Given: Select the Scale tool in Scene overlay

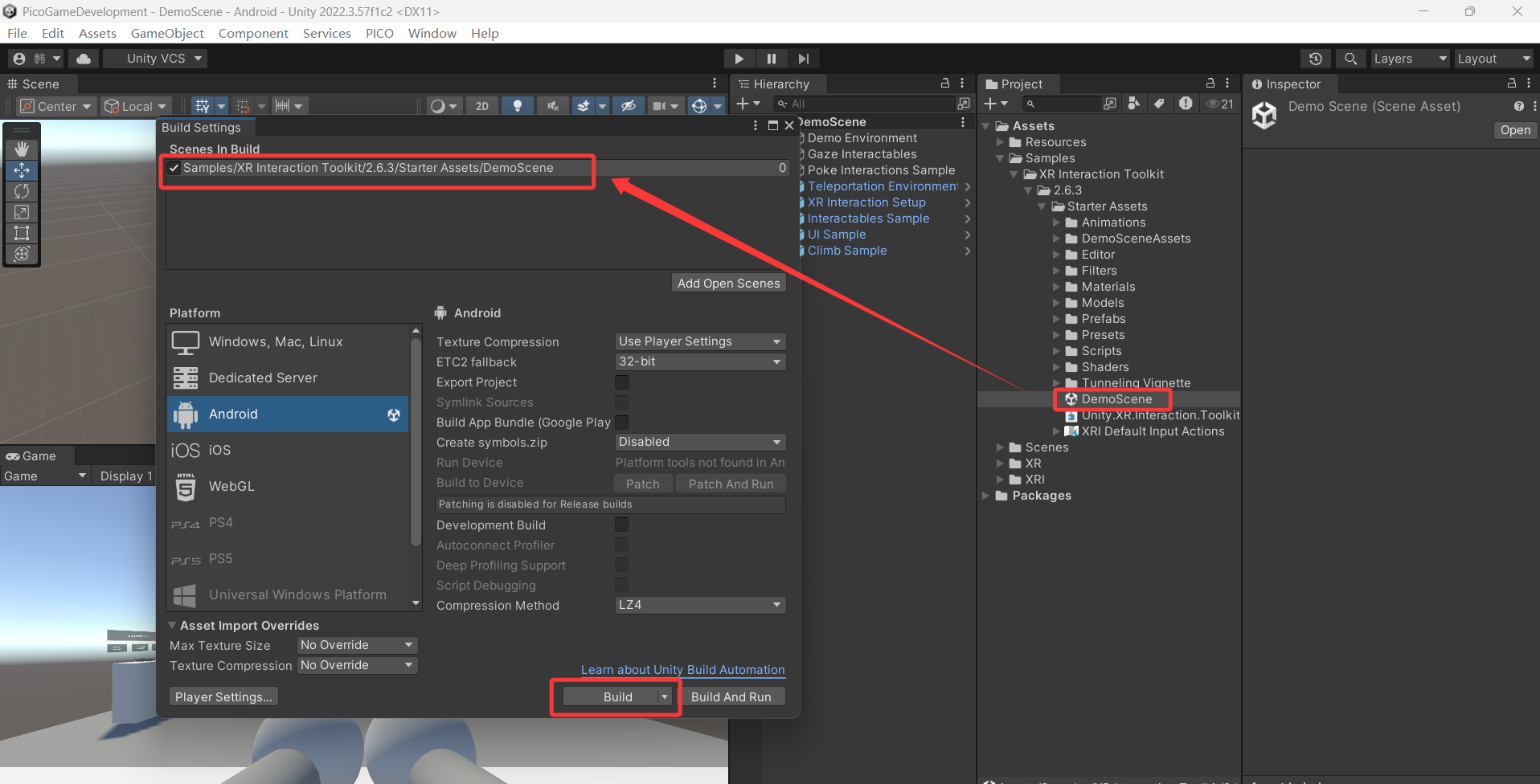Looking at the screenshot, I should coord(22,212).
